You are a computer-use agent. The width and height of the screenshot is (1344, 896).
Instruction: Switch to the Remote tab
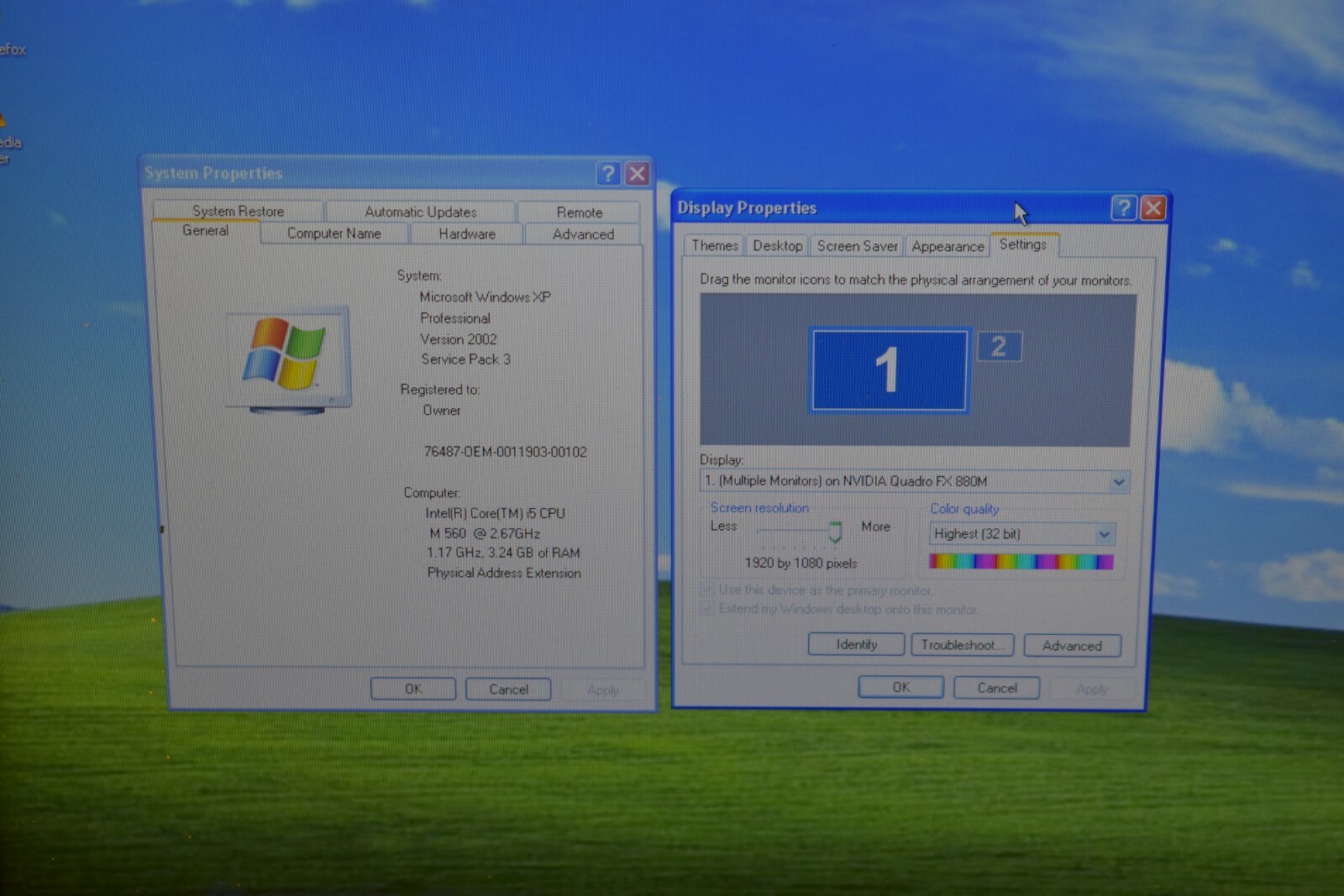[580, 212]
